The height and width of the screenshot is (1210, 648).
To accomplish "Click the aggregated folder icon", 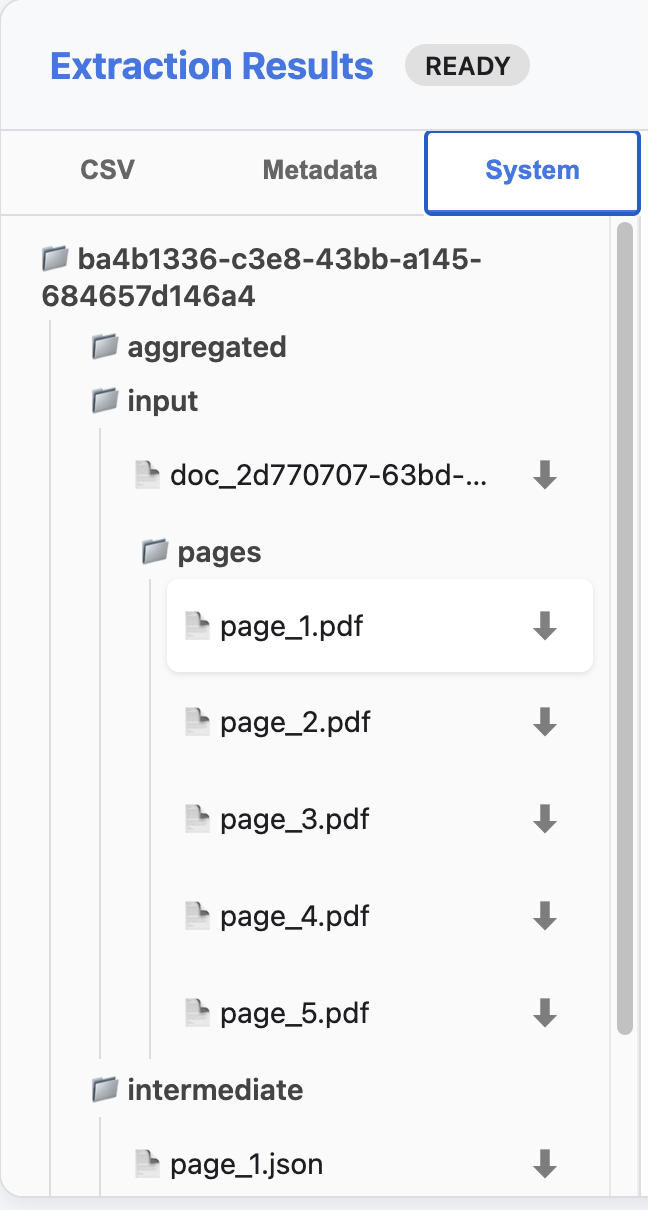I will (105, 347).
